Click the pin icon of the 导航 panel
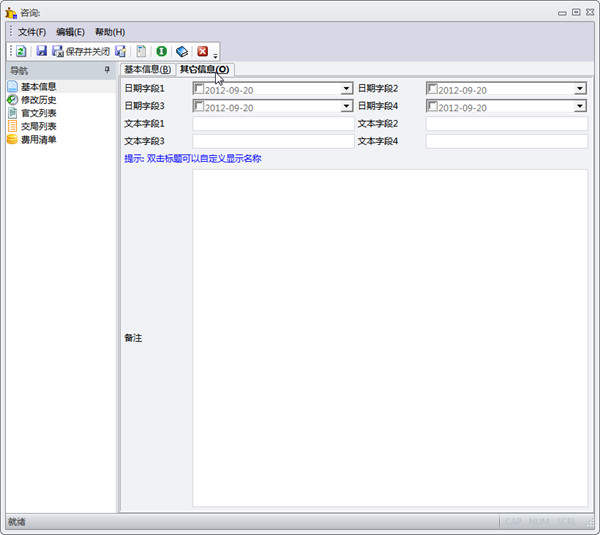Image resolution: width=600 pixels, height=535 pixels. click(x=107, y=70)
